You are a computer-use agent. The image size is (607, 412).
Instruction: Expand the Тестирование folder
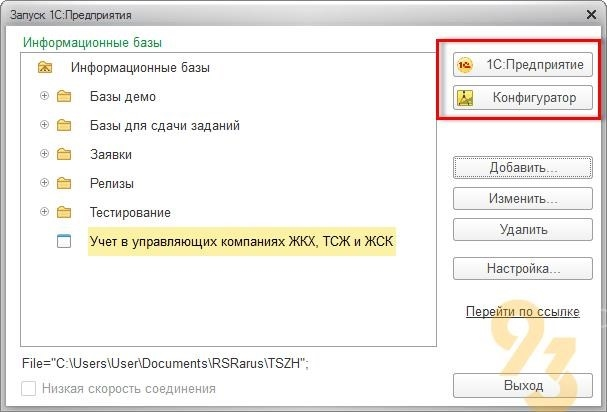click(x=45, y=211)
